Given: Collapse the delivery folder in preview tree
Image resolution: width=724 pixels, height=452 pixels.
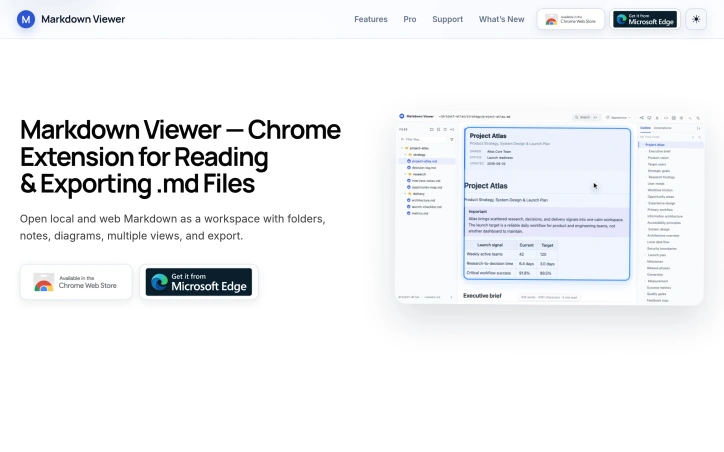Looking at the screenshot, I should pyautogui.click(x=416, y=193).
